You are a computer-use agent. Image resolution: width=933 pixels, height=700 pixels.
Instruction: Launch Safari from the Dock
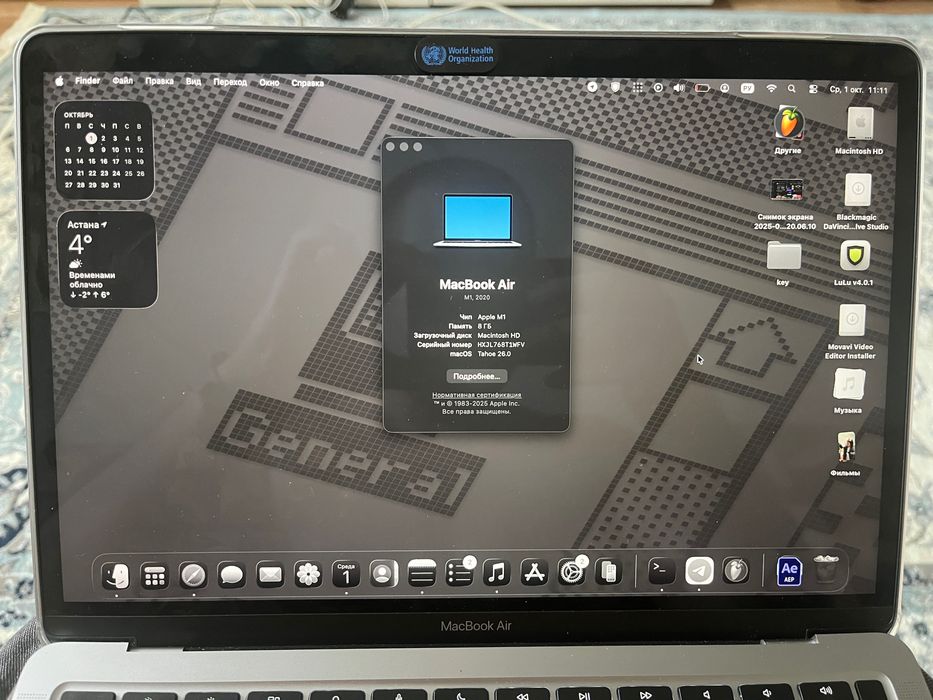tap(193, 576)
